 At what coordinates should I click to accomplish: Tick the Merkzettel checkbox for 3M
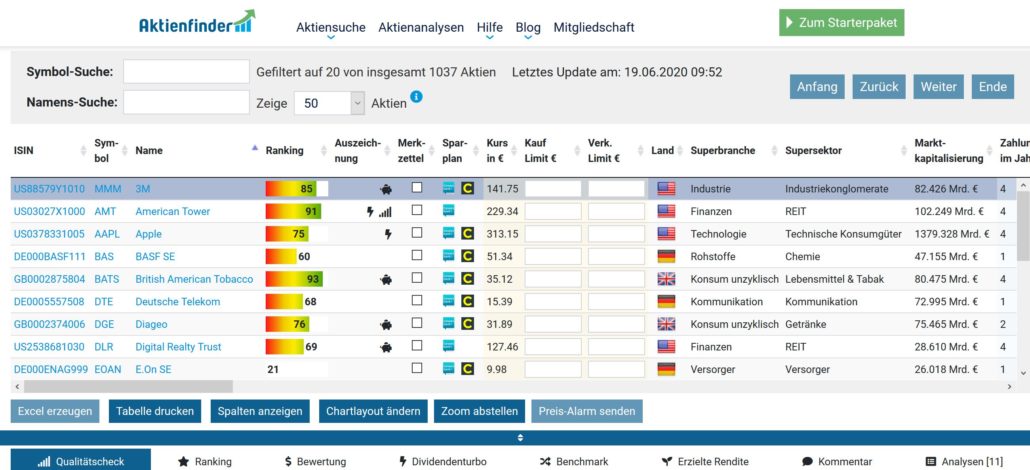(417, 188)
